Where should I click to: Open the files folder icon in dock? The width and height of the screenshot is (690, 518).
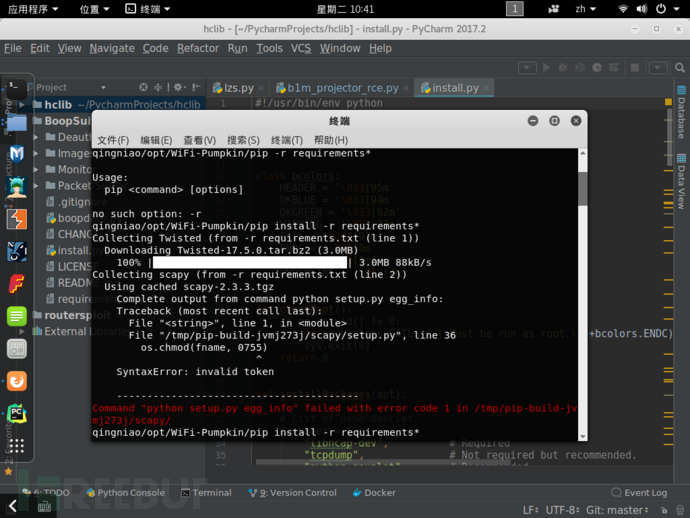pos(17,122)
